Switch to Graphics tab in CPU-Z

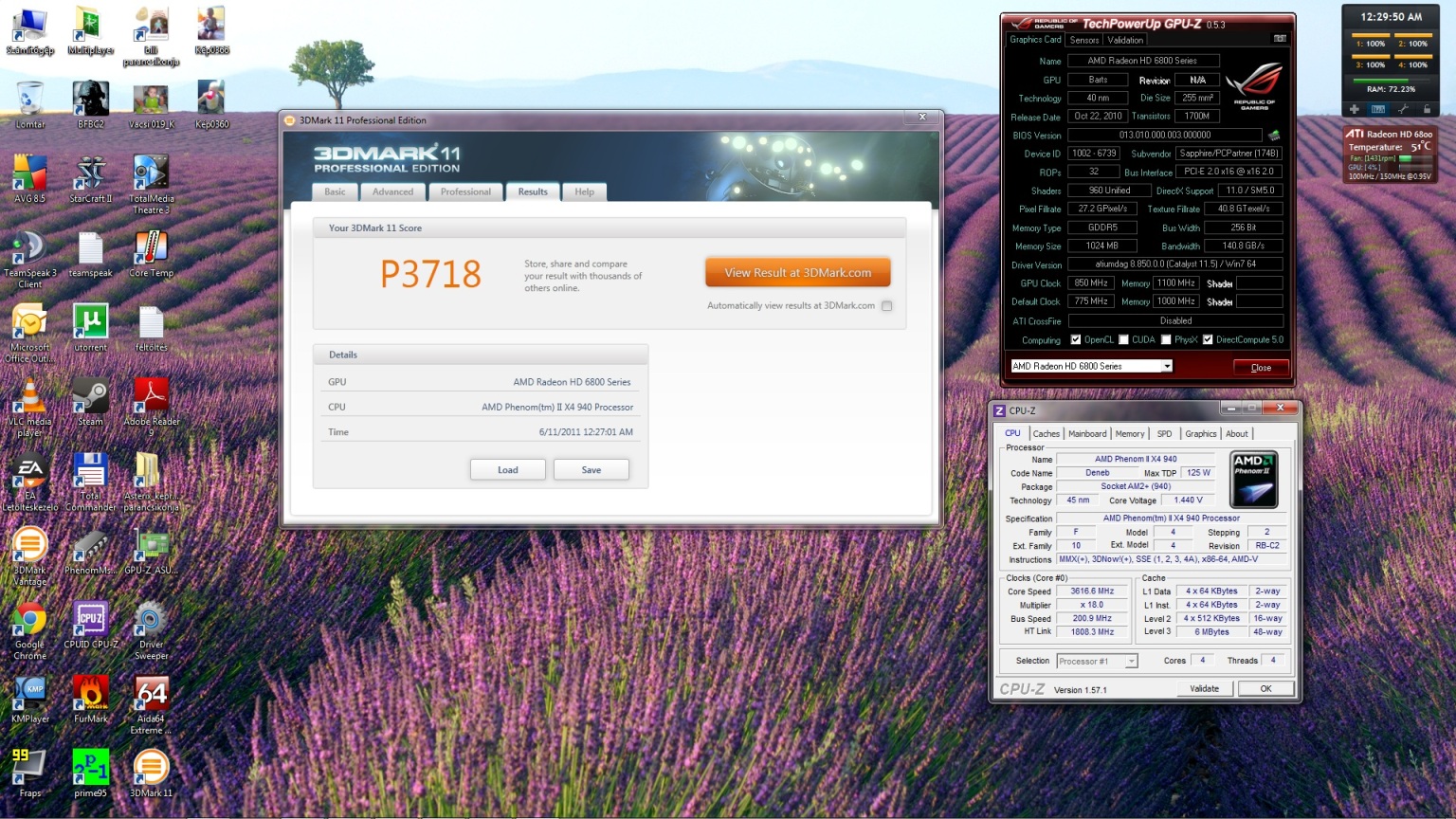[1201, 434]
